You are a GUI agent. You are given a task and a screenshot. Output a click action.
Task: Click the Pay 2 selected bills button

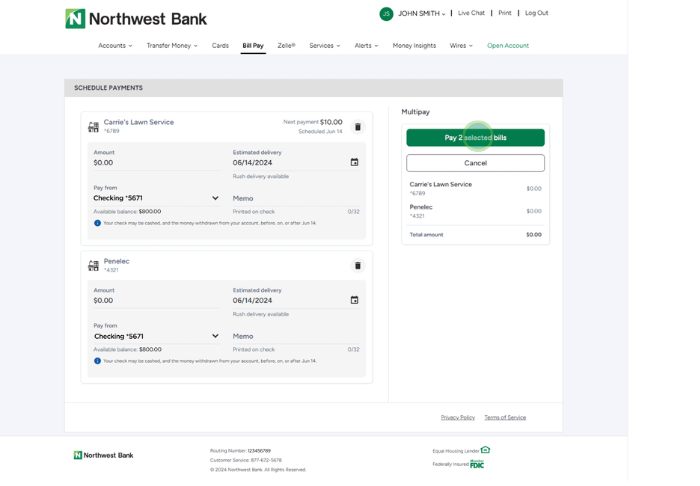pos(475,138)
